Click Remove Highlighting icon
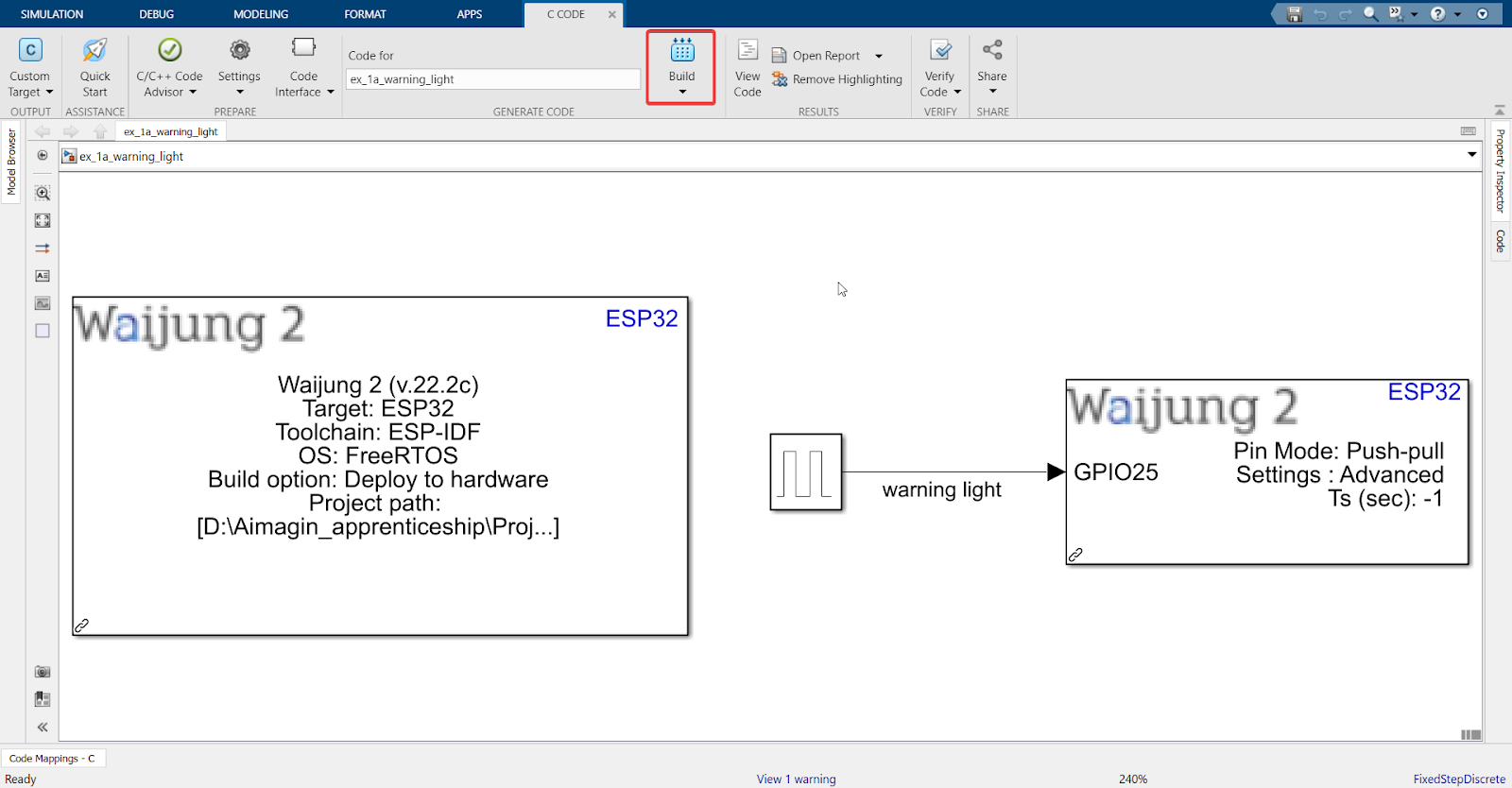The height and width of the screenshot is (788, 1512). coord(780,79)
